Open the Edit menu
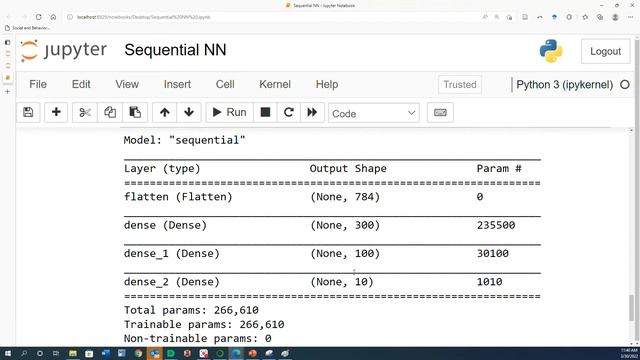 (x=81, y=84)
